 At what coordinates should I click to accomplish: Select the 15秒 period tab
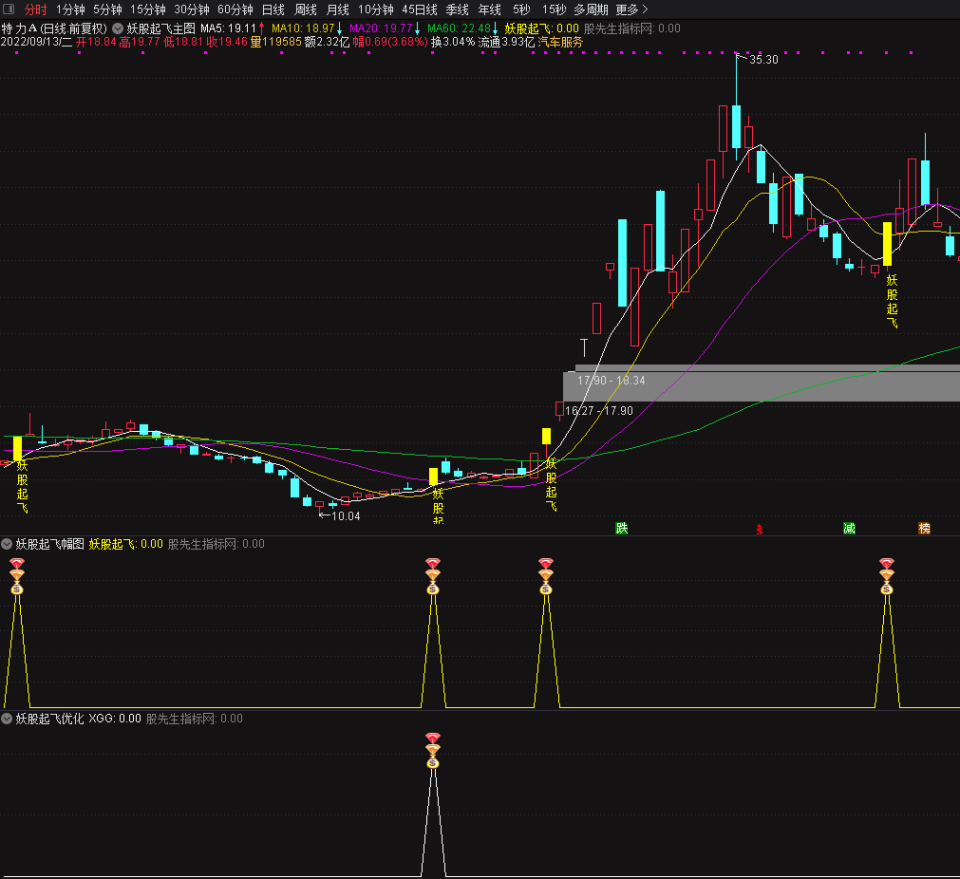554,10
